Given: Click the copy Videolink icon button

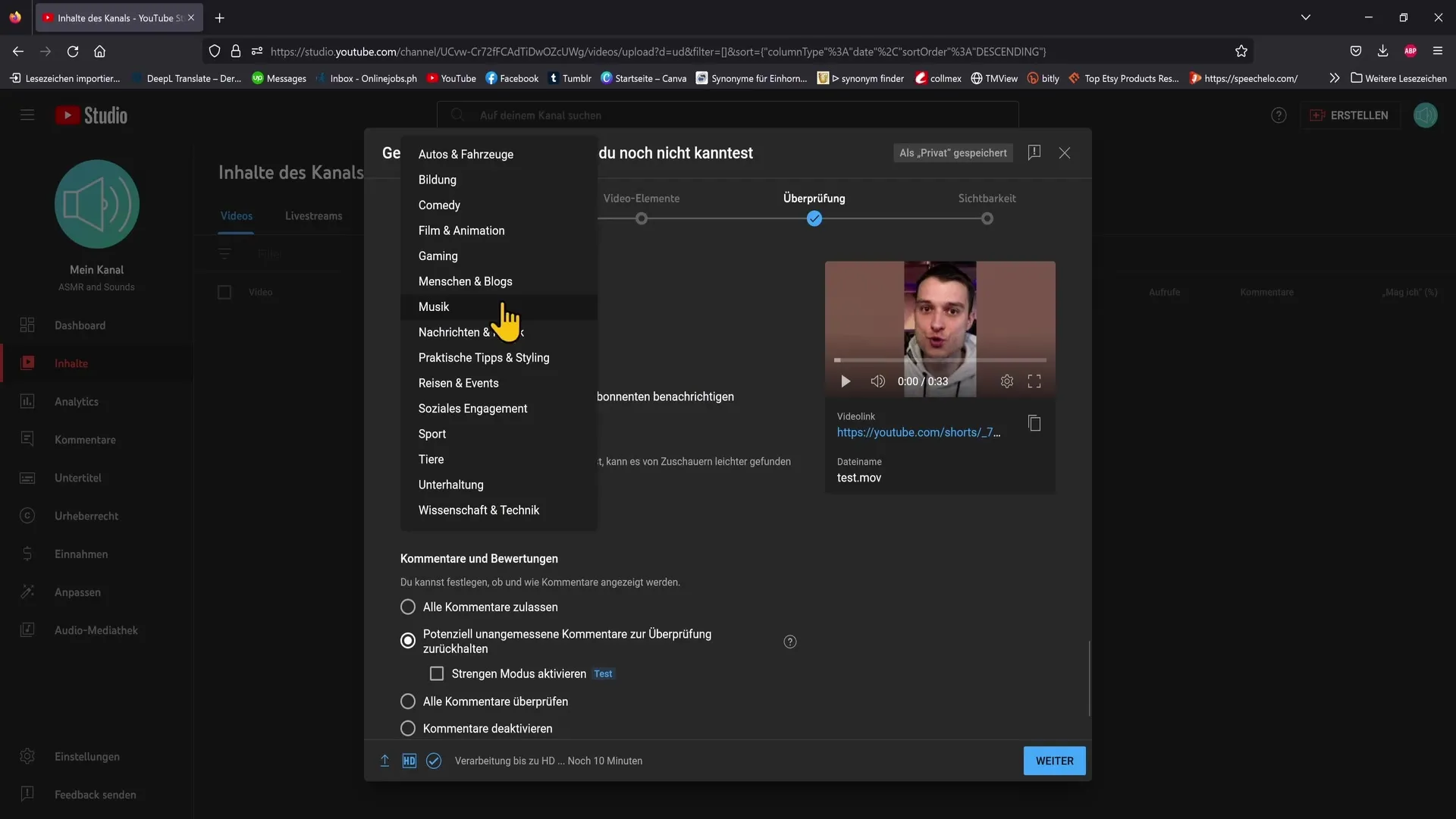Looking at the screenshot, I should 1034,424.
